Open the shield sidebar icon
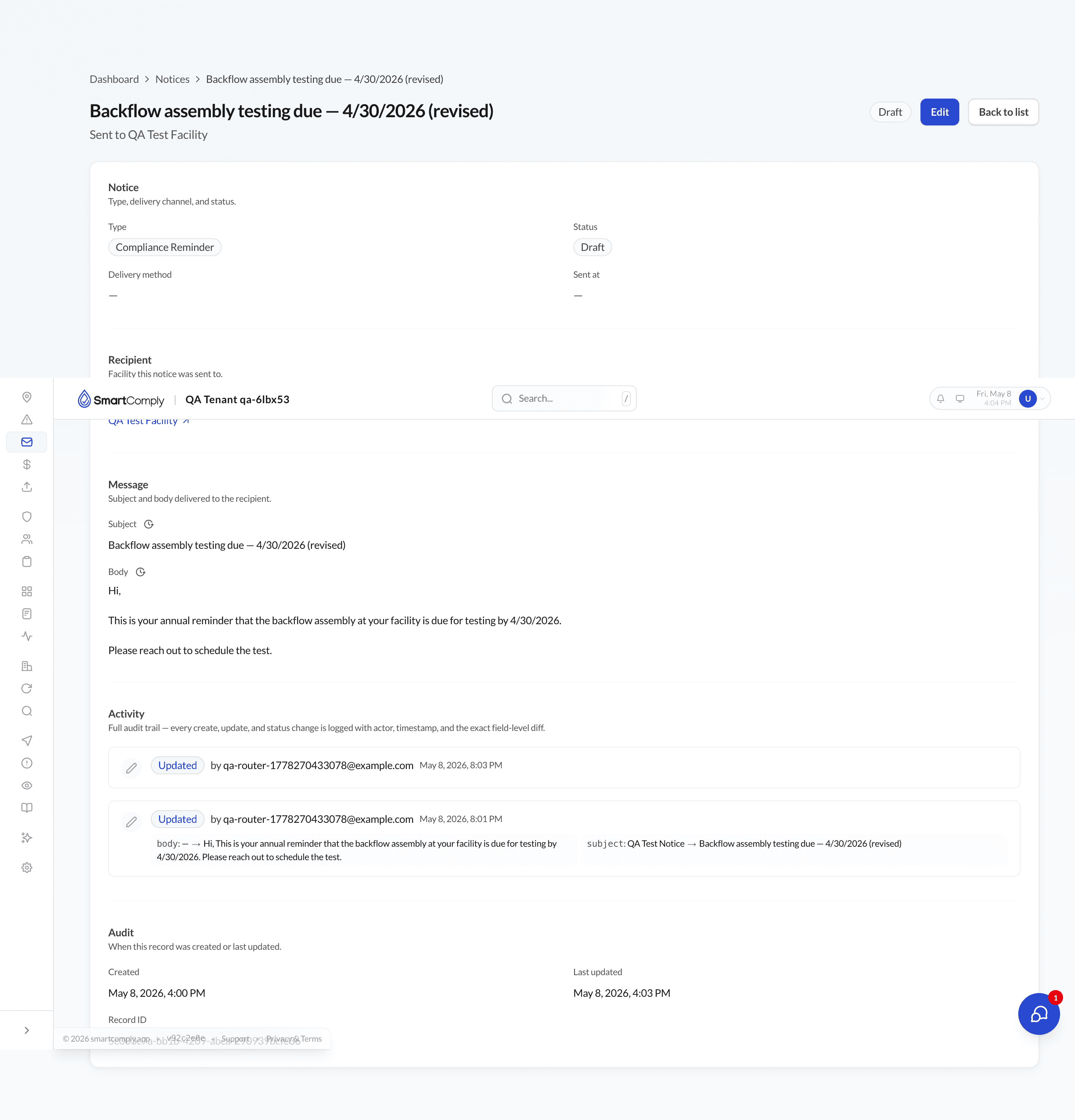Image resolution: width=1075 pixels, height=1120 pixels. pyautogui.click(x=27, y=517)
